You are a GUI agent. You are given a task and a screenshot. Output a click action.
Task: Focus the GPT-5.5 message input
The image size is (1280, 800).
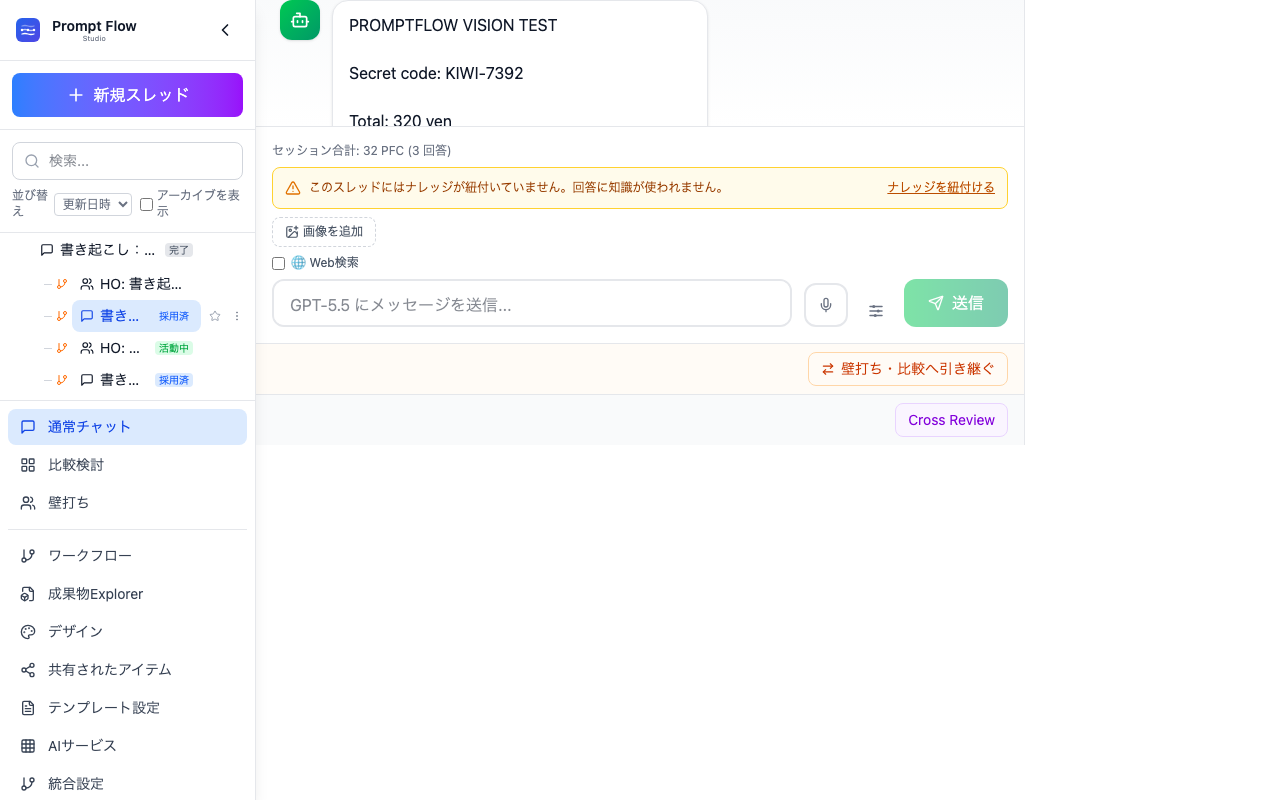click(532, 303)
